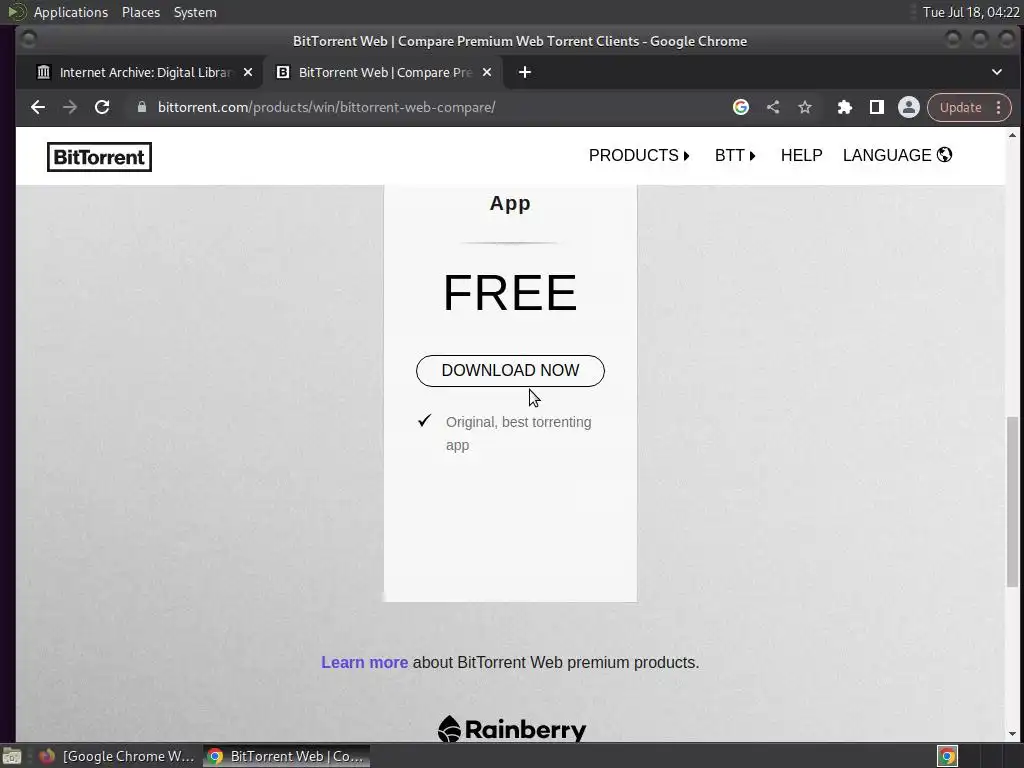Click the Firefox icon in bottom taskbar

tap(46, 756)
